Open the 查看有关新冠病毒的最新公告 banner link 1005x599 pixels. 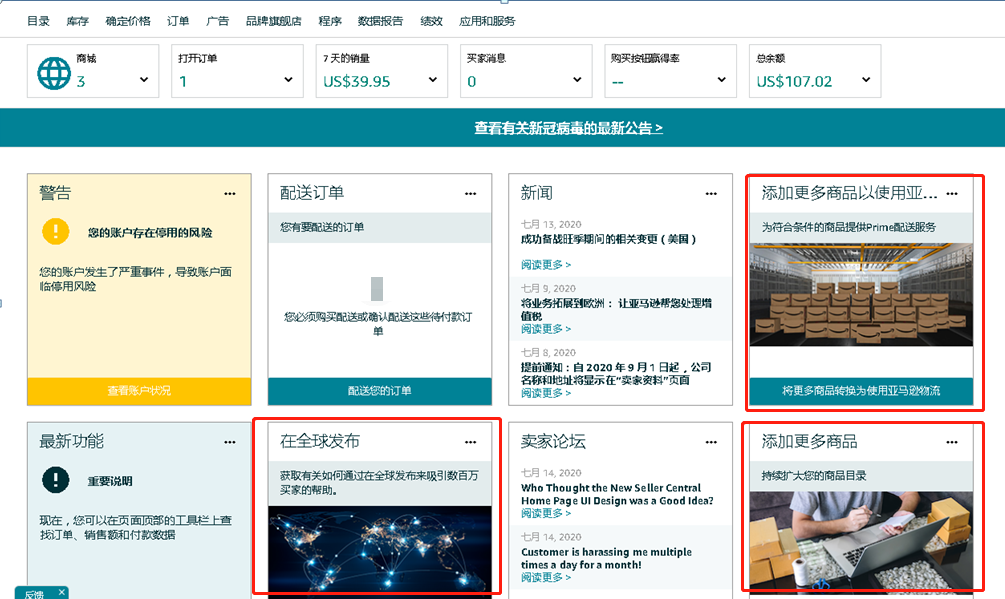click(x=568, y=128)
